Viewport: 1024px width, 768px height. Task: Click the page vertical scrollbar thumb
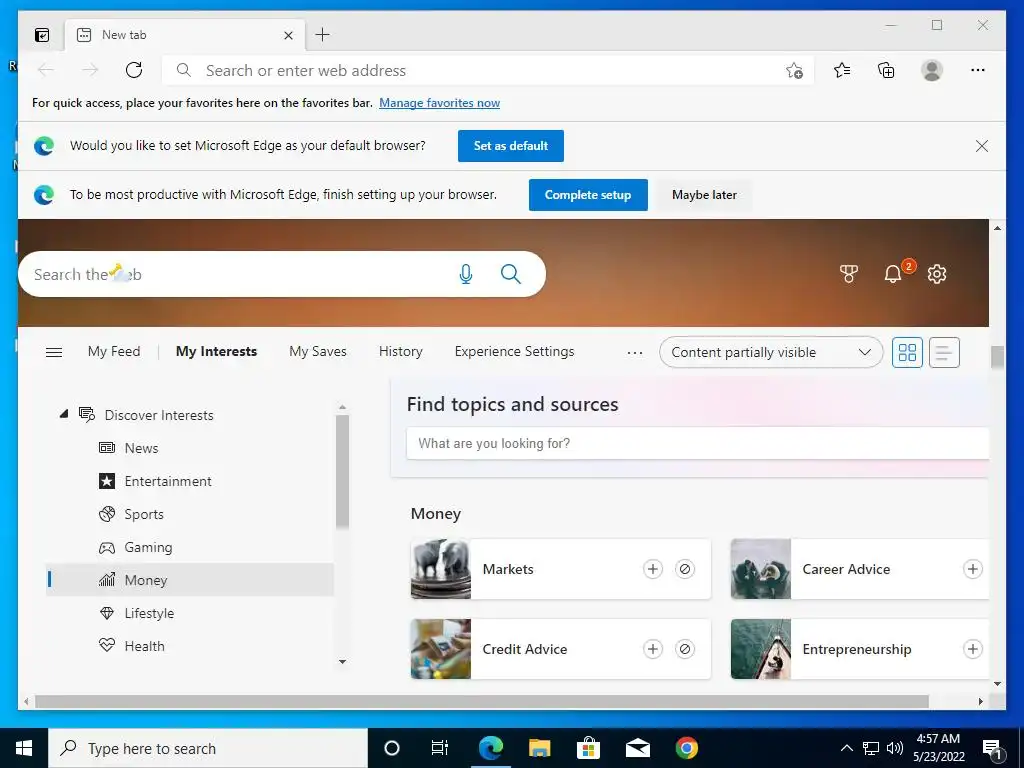pos(997,357)
